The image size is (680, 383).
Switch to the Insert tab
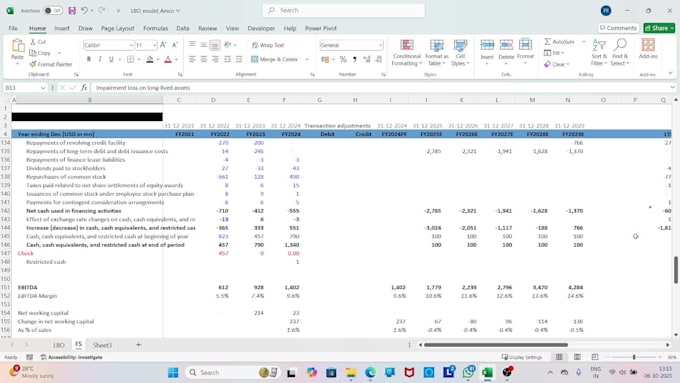[x=62, y=28]
